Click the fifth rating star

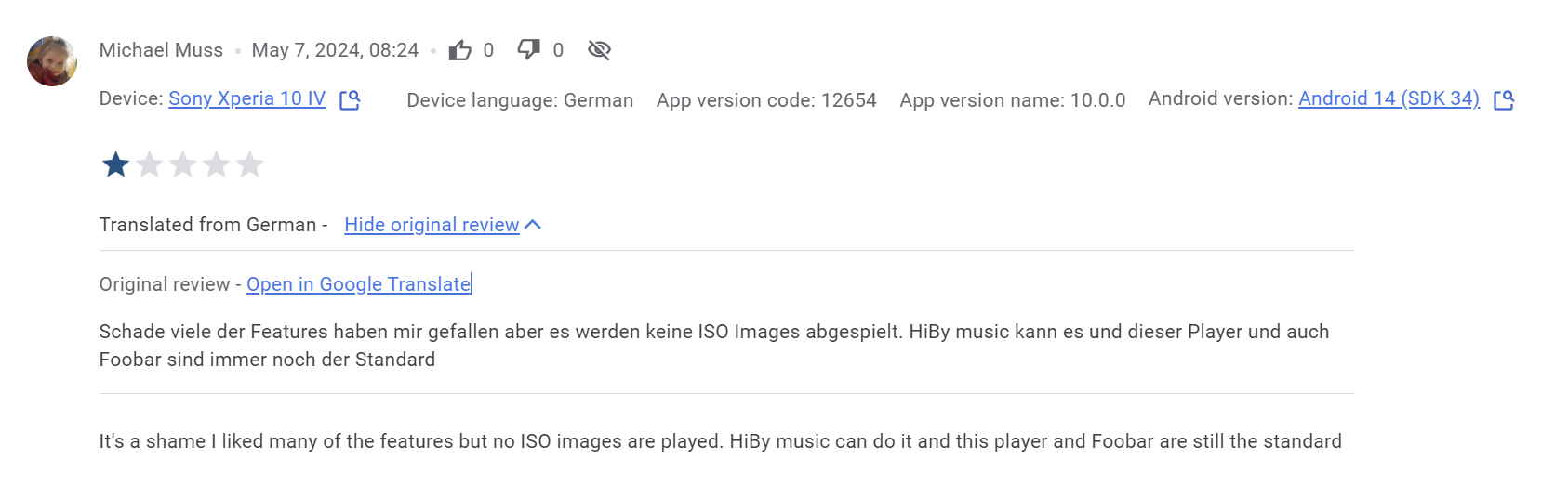coord(250,164)
